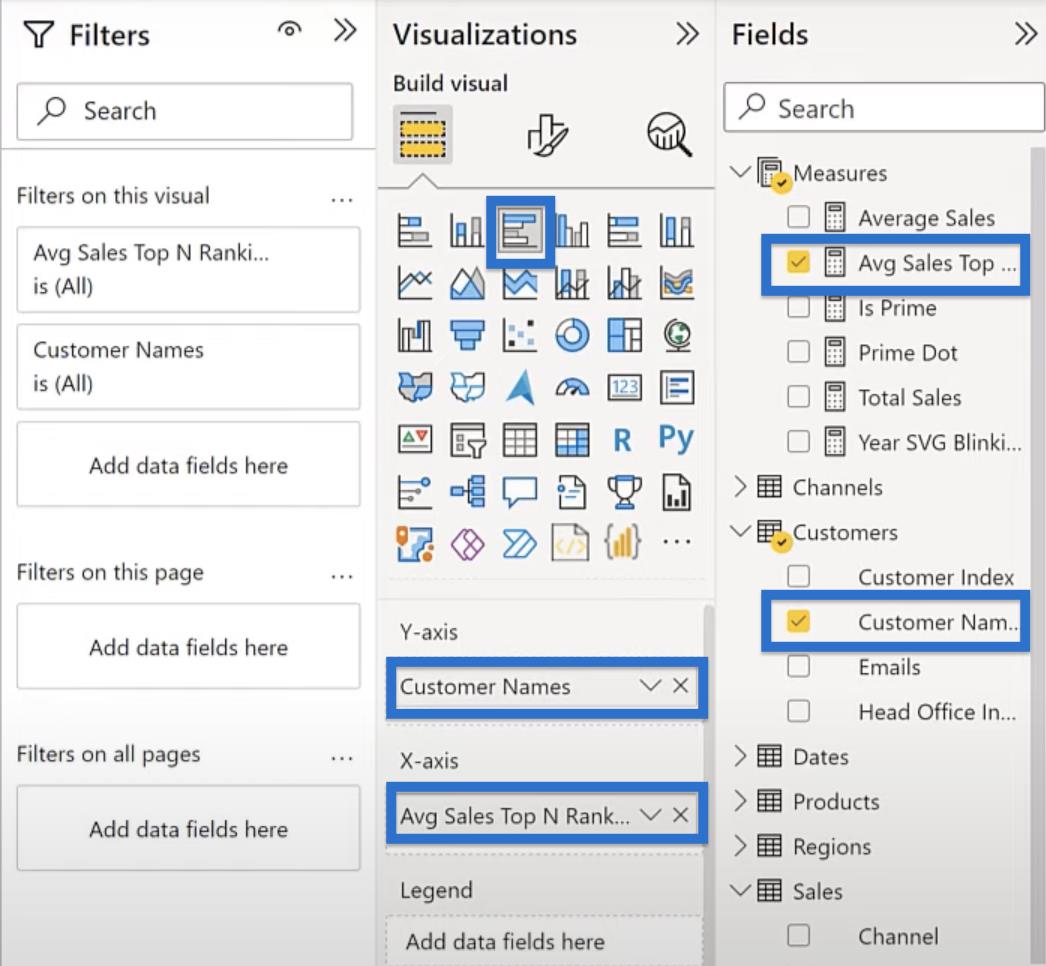The width and height of the screenshot is (1046, 966).
Task: Open more visuals ellipsis menu
Action: (676, 542)
